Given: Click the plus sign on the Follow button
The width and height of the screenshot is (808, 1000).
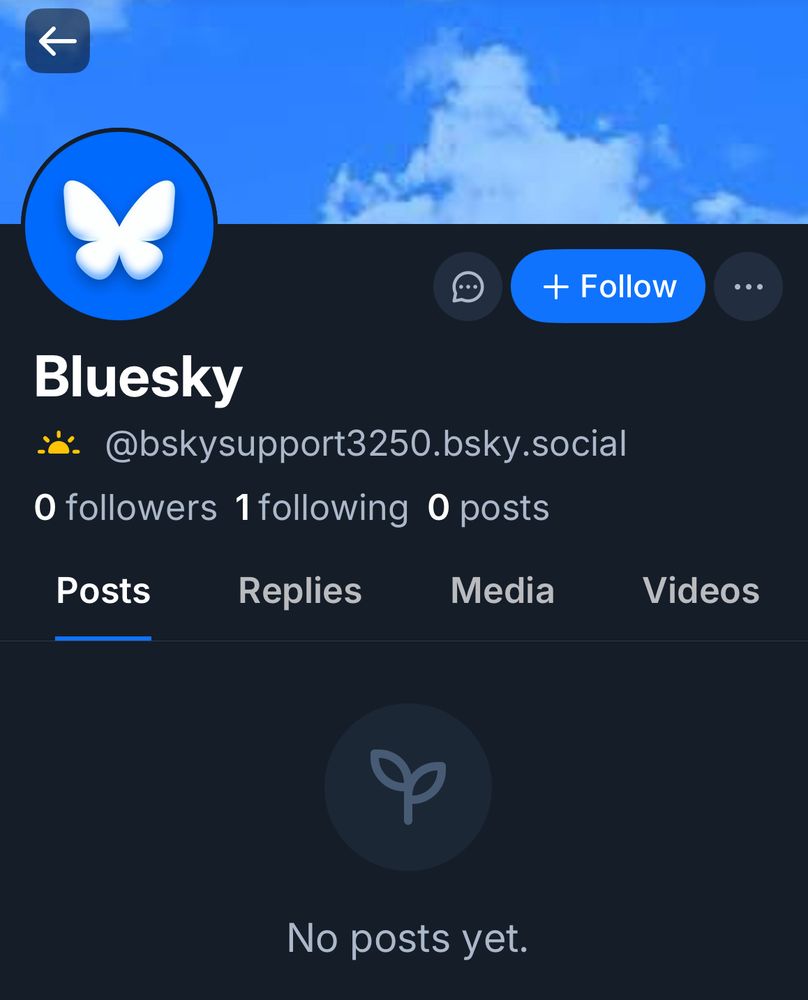Looking at the screenshot, I should click(555, 287).
